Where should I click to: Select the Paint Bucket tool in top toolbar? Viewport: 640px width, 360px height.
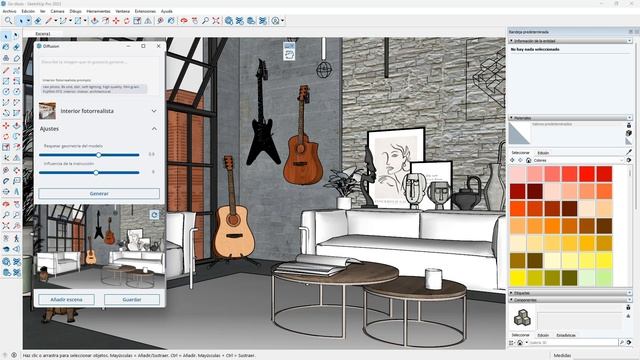[171, 20]
